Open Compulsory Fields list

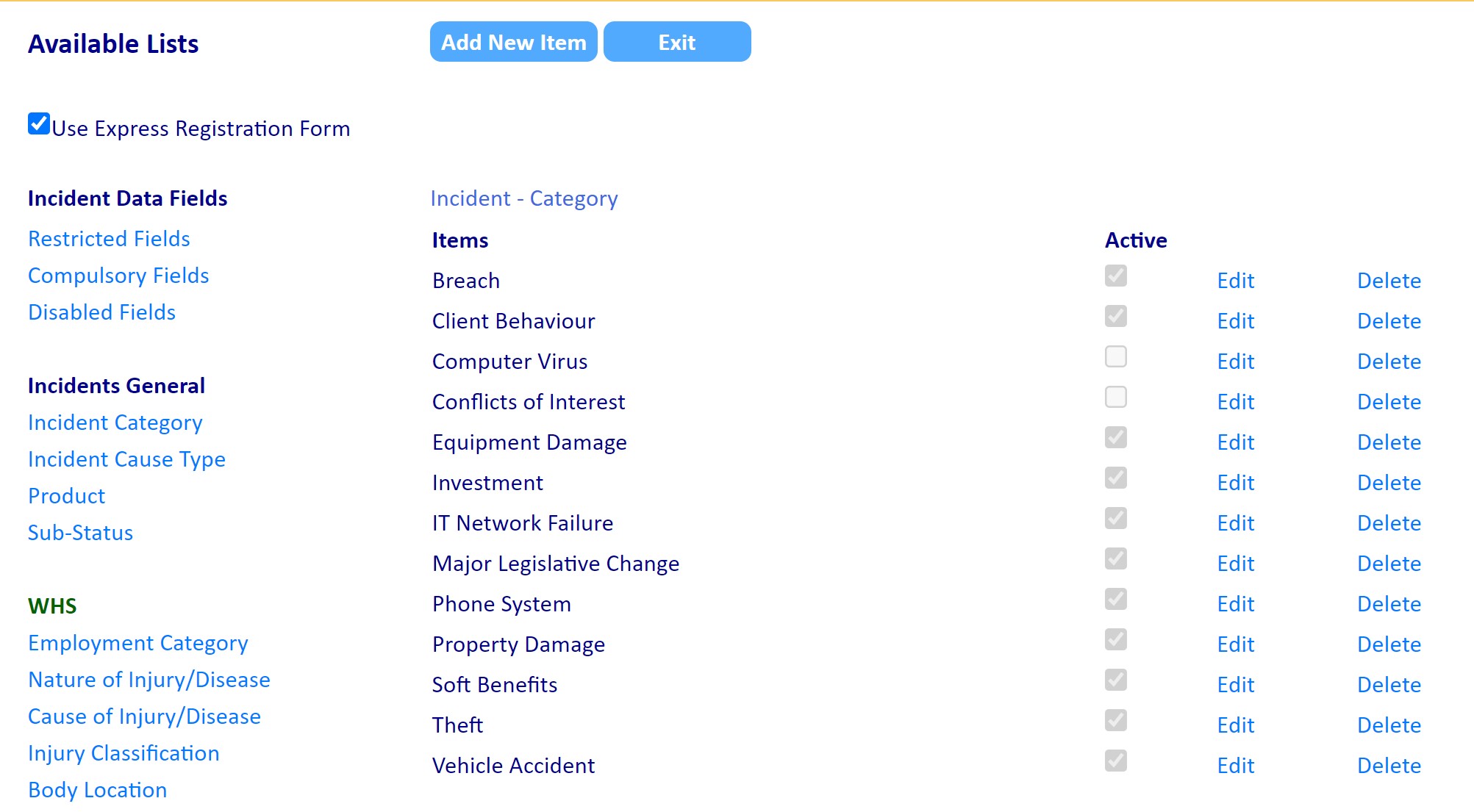tap(118, 276)
